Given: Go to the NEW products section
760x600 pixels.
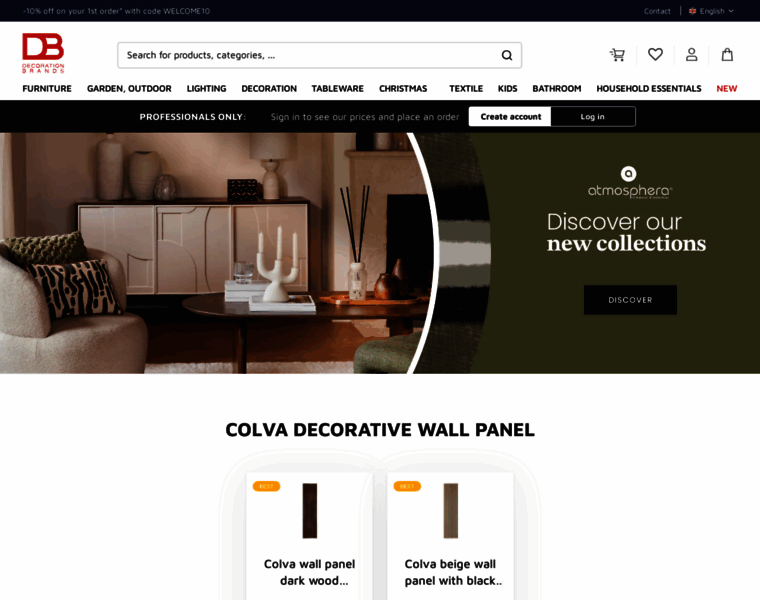Looking at the screenshot, I should click(x=727, y=89).
